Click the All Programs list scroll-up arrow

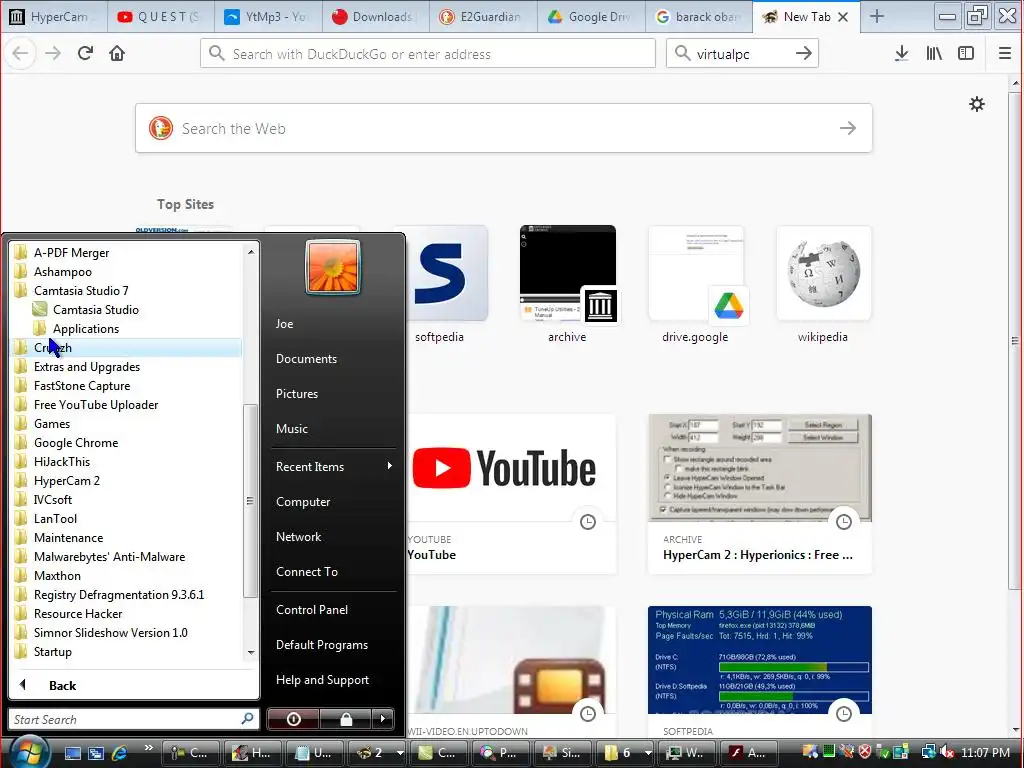click(x=251, y=251)
